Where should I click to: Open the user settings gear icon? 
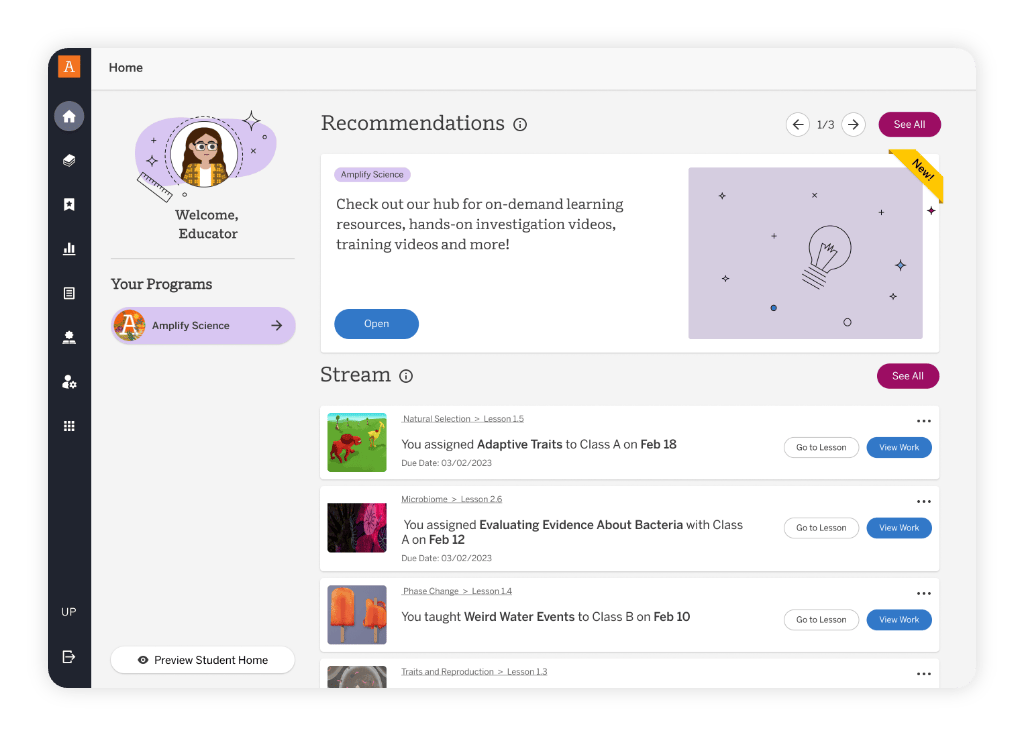tap(69, 382)
